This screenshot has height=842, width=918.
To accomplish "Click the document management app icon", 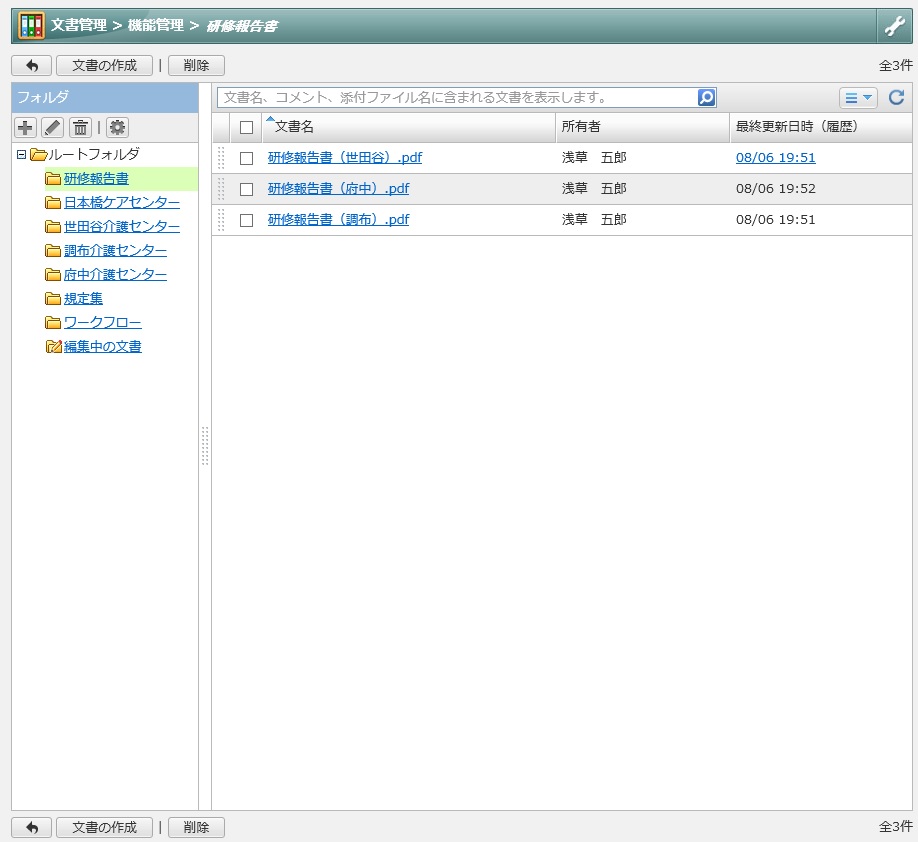I will point(31,26).
